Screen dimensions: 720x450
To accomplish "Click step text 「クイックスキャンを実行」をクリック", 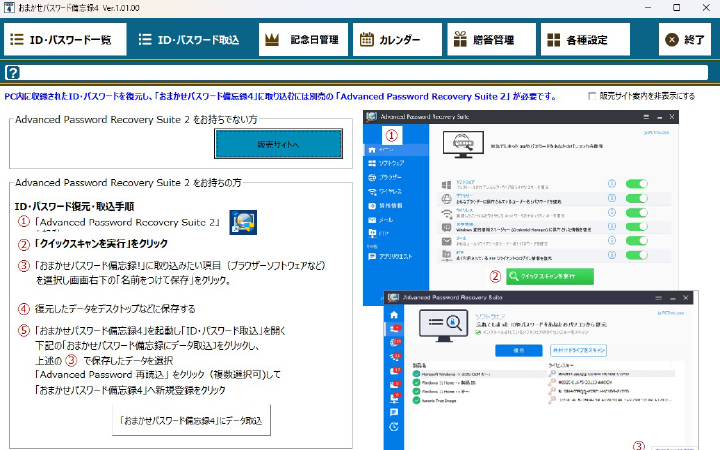I will click(101, 244).
